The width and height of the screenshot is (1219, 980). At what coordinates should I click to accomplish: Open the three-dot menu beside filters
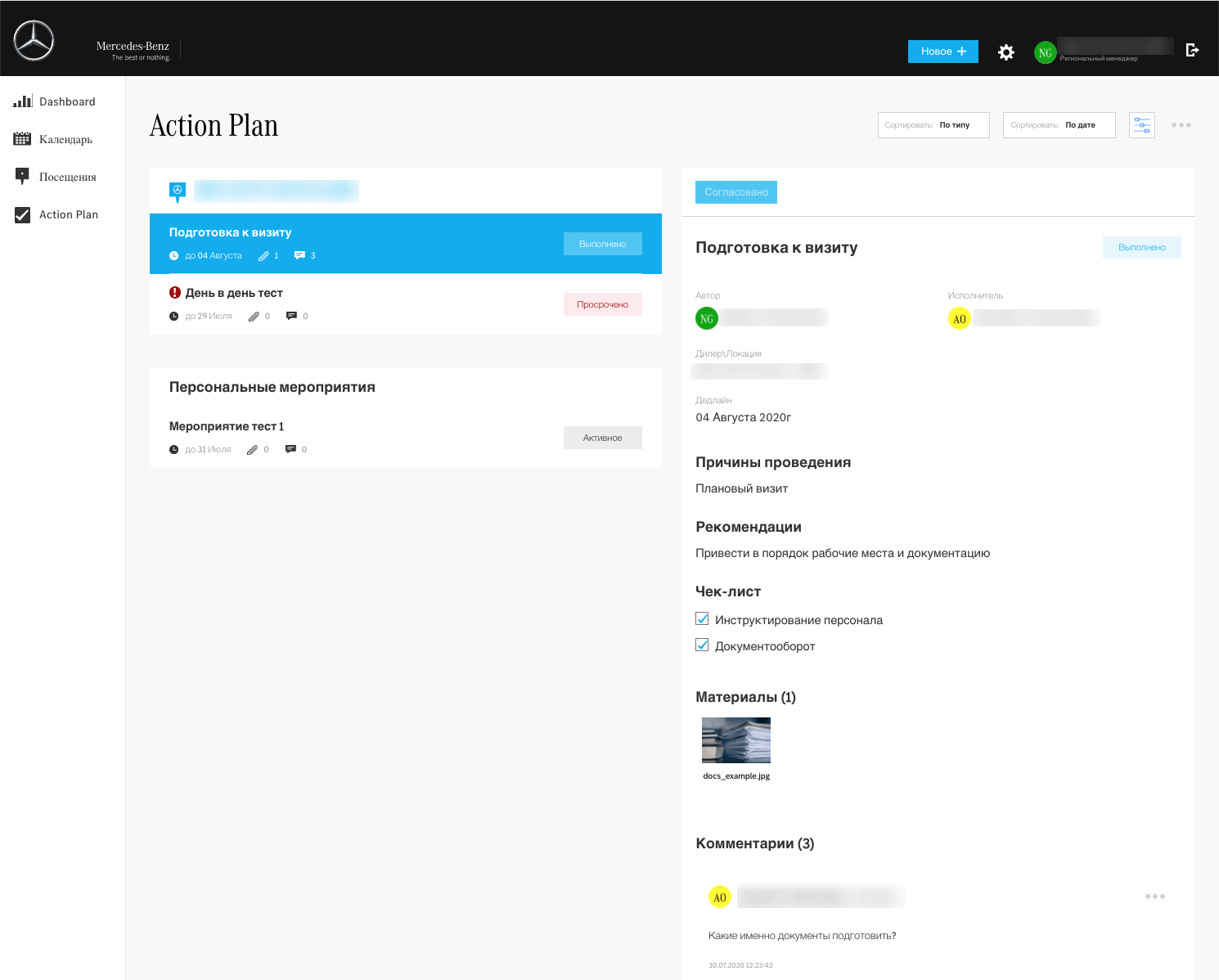click(x=1181, y=125)
